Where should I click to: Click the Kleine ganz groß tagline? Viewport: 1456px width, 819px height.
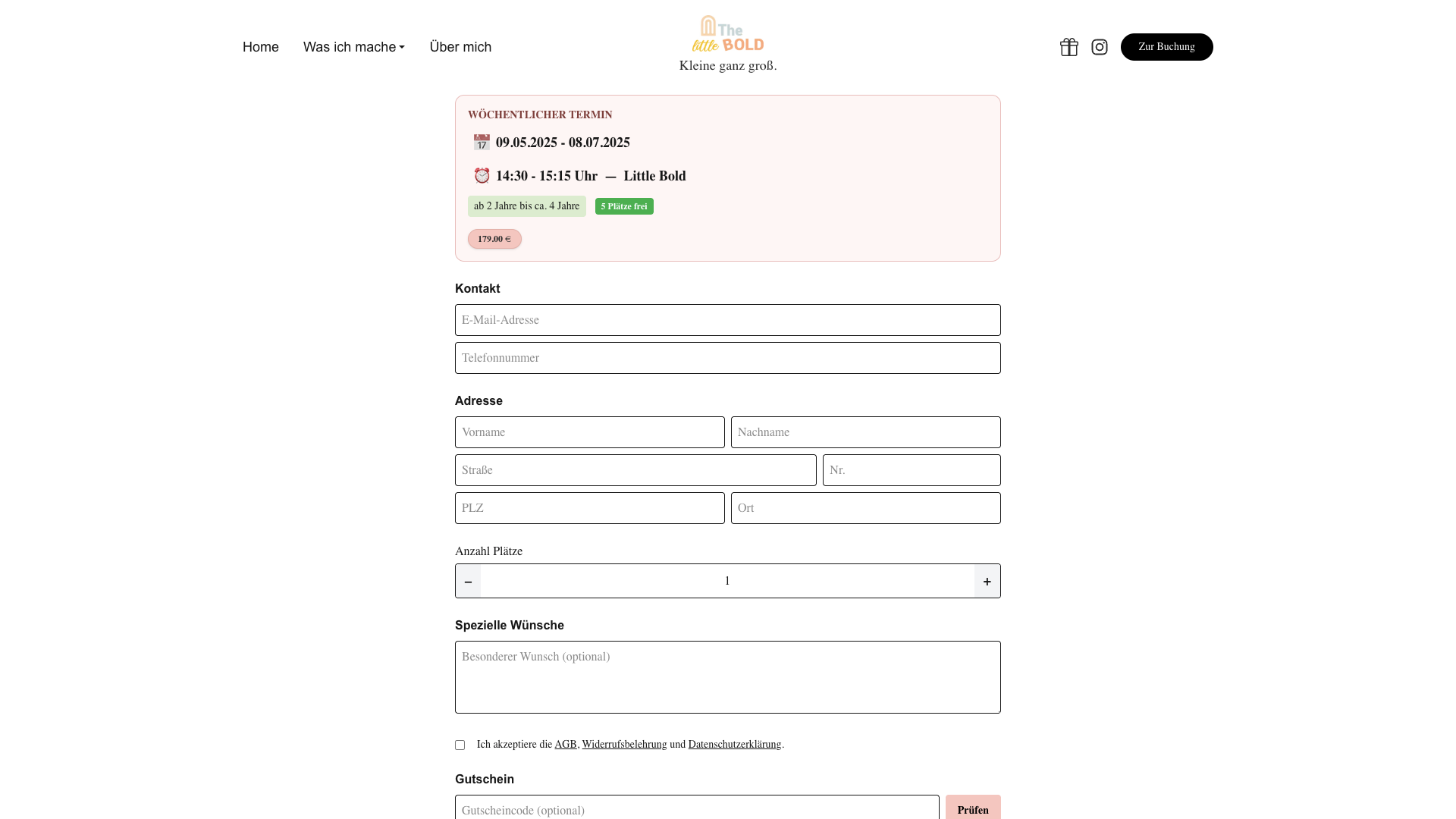[x=728, y=66]
